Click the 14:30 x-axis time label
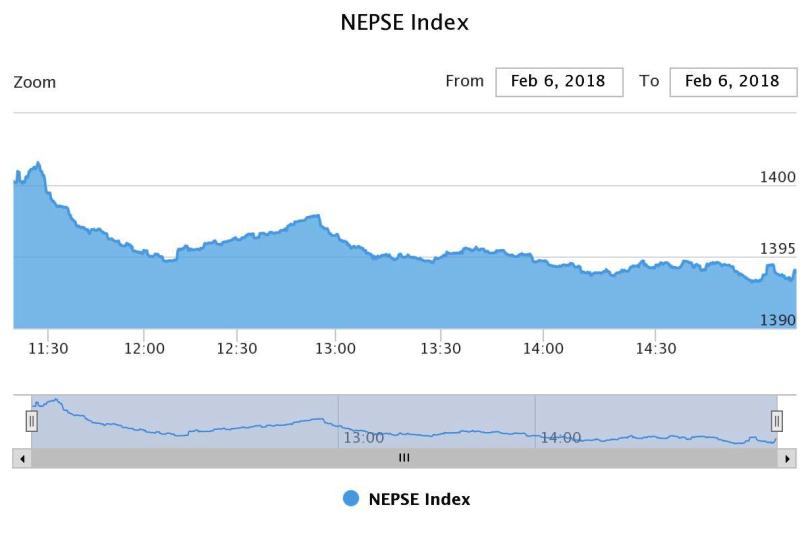 tap(656, 349)
